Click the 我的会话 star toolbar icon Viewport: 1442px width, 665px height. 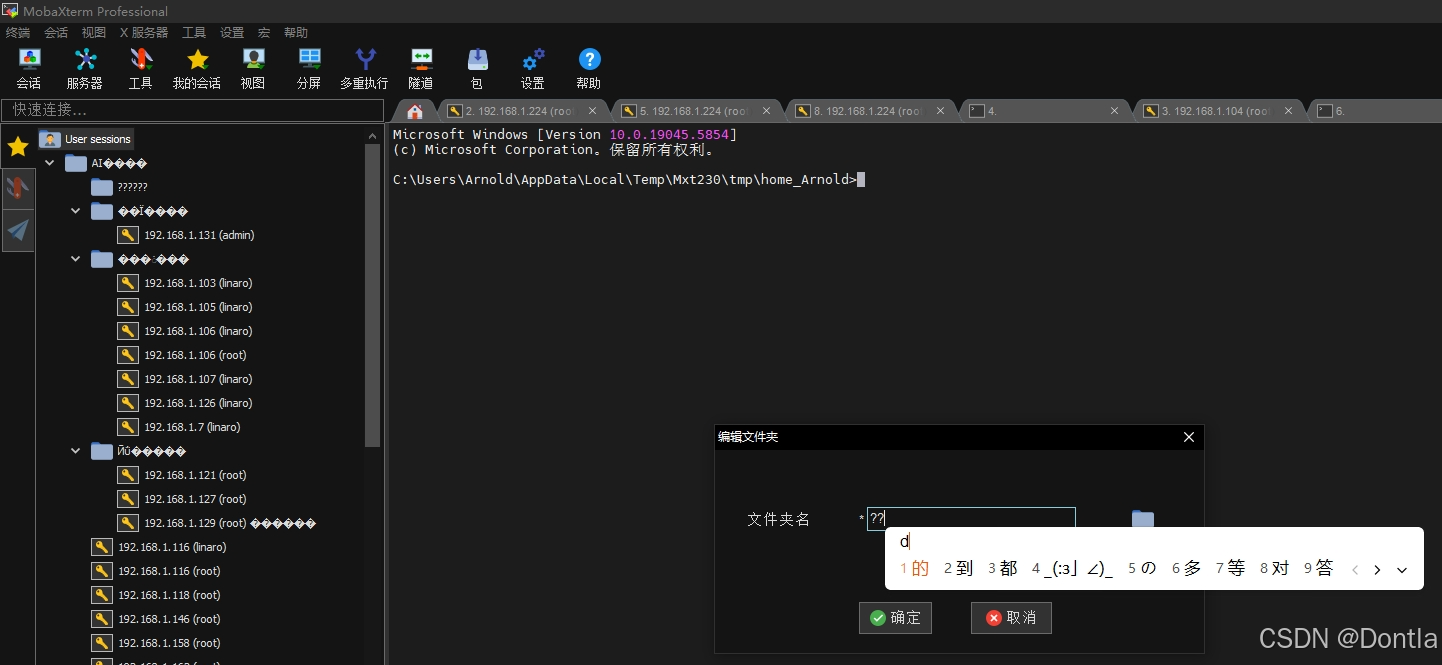click(x=197, y=69)
